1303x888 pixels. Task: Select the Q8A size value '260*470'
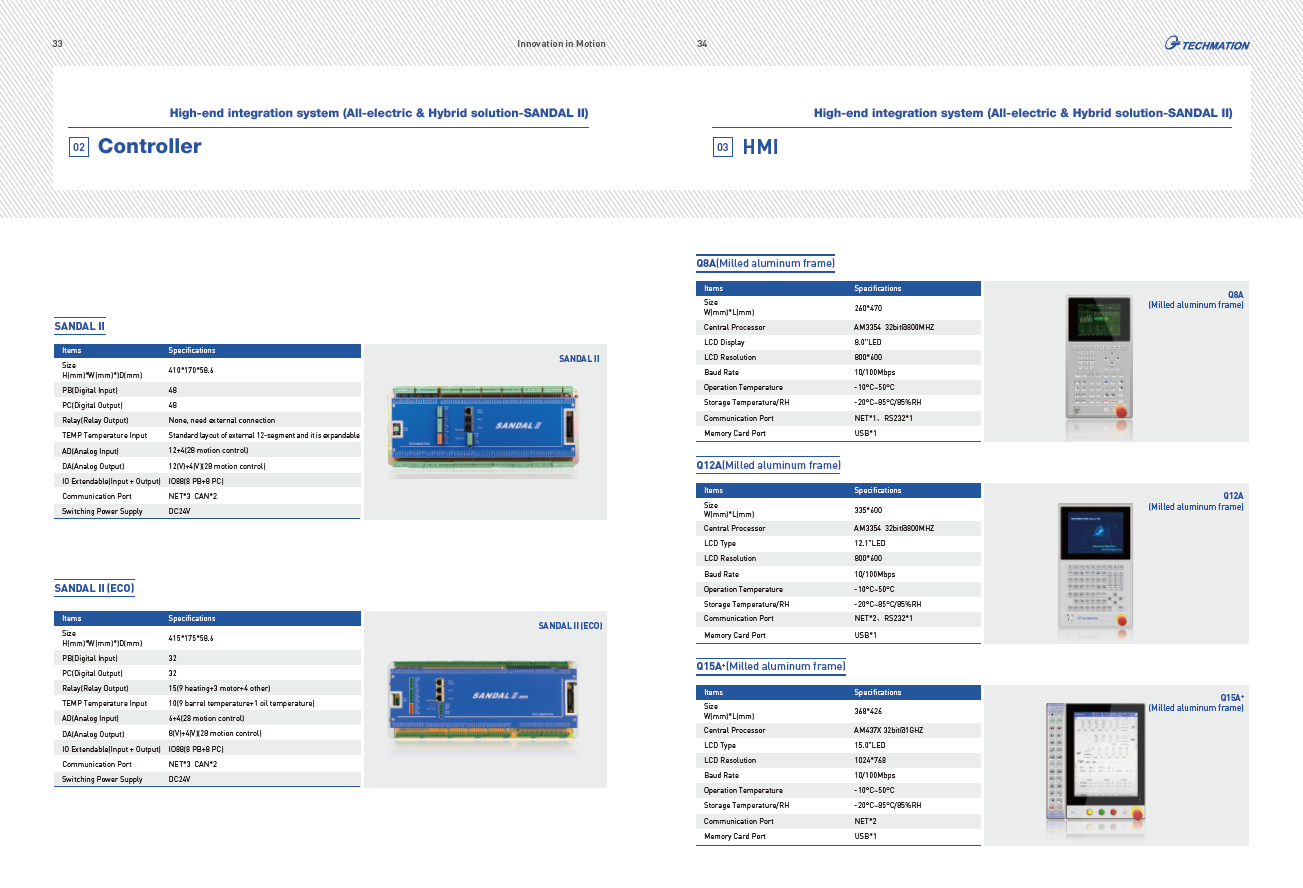tap(868, 308)
